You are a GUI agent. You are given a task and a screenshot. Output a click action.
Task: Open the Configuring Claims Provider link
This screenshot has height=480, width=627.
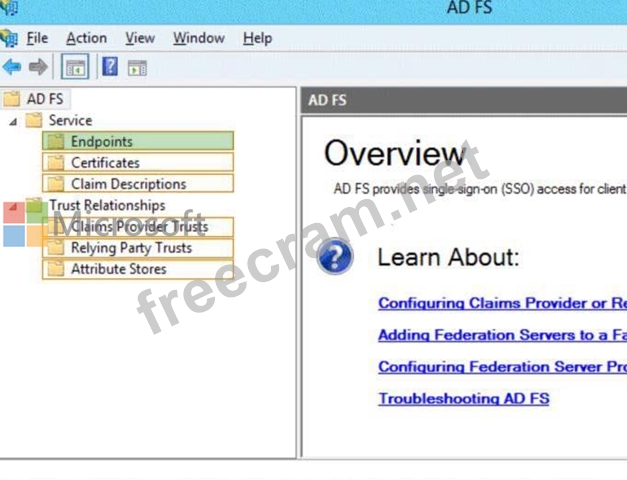502,303
